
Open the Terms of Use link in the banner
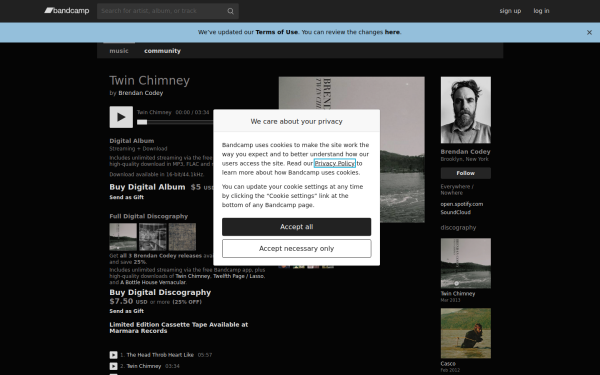point(277,32)
